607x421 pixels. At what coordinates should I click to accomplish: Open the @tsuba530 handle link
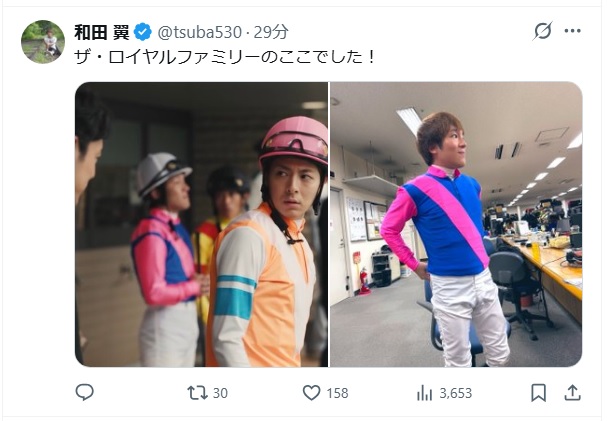coord(200,32)
